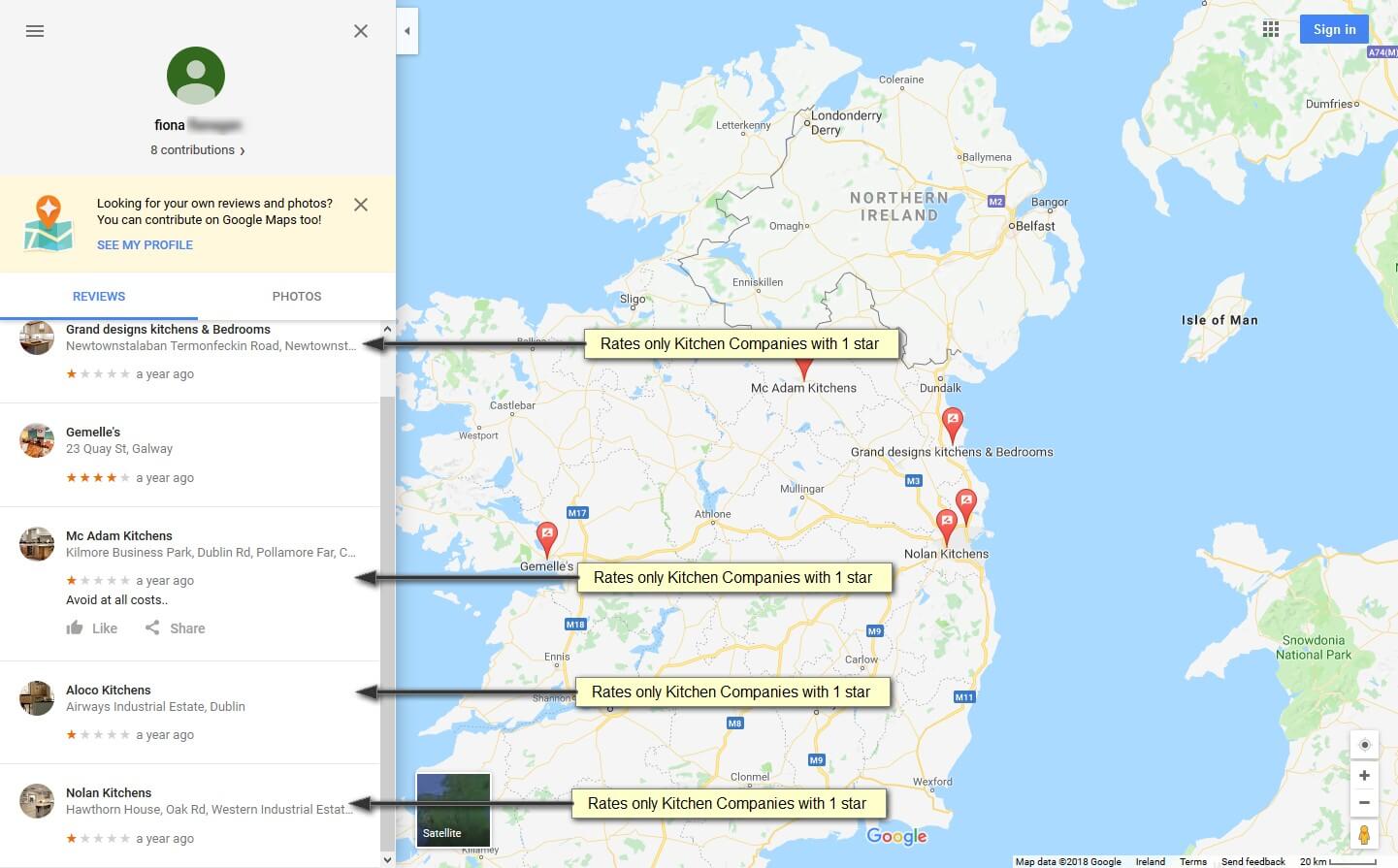Open Nolan Kitchens thumbnail photo

37,801
